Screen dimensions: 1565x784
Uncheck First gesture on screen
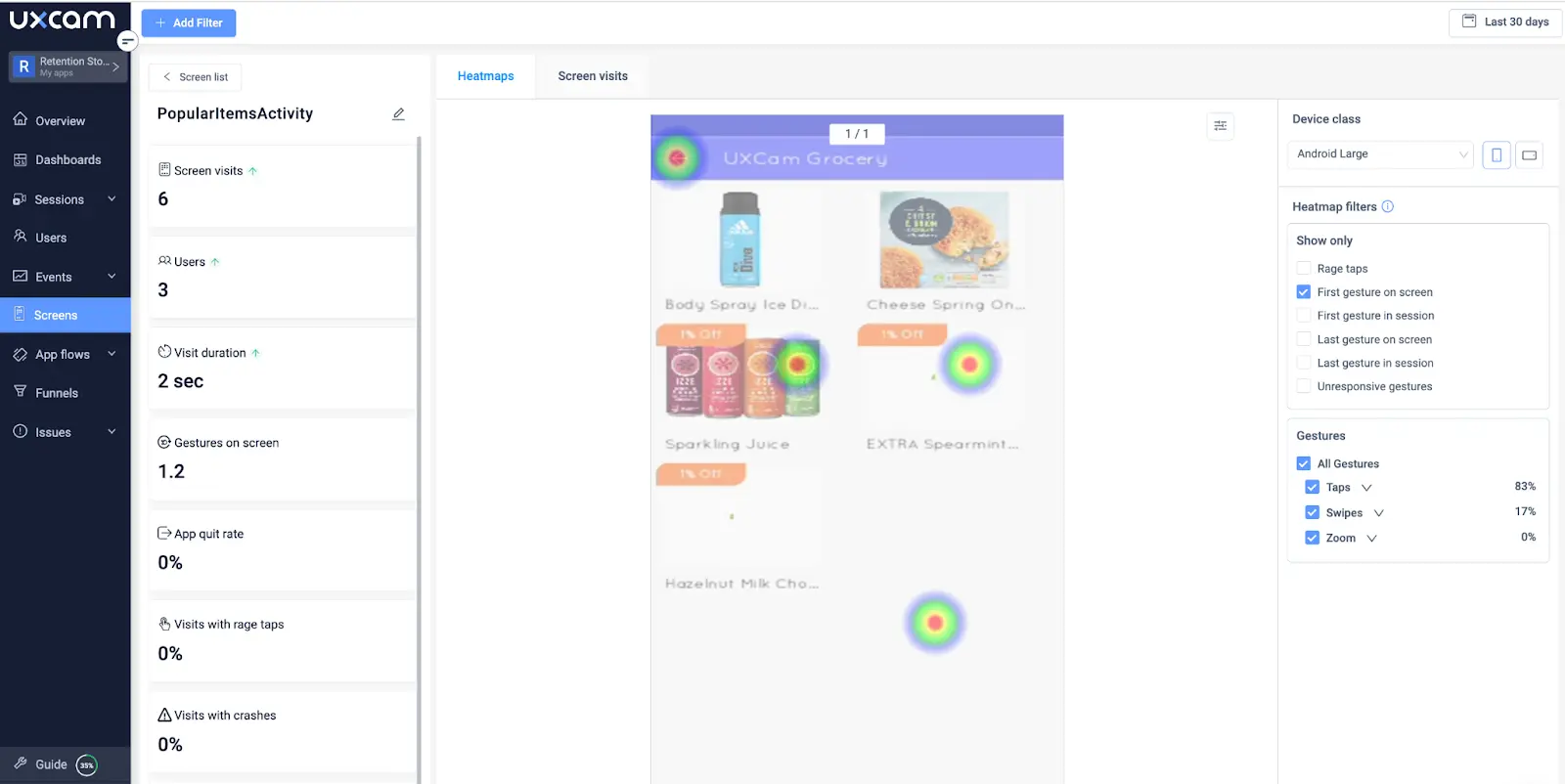click(x=1304, y=291)
